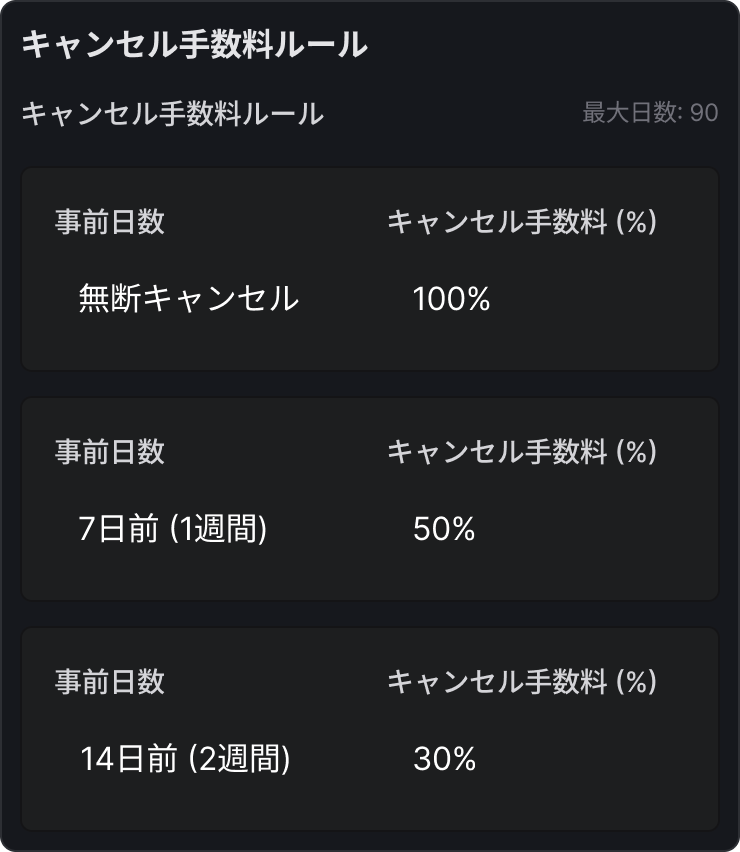The height and width of the screenshot is (852, 740).
Task: Click 事前日数 label above 14日前 (2週間)
Action: click(x=110, y=682)
